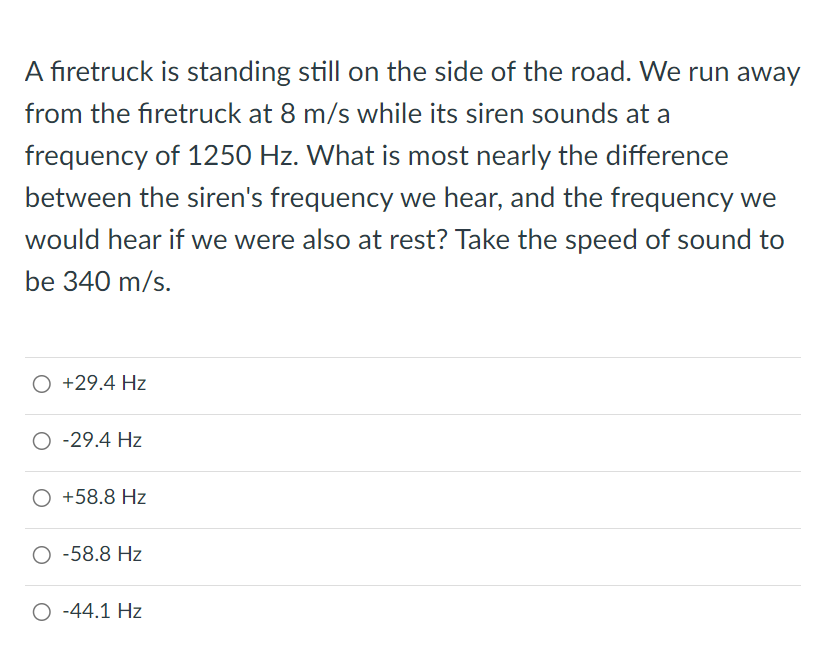Select the +29.4 Hz radio button
The width and height of the screenshot is (821, 659).
42,383
